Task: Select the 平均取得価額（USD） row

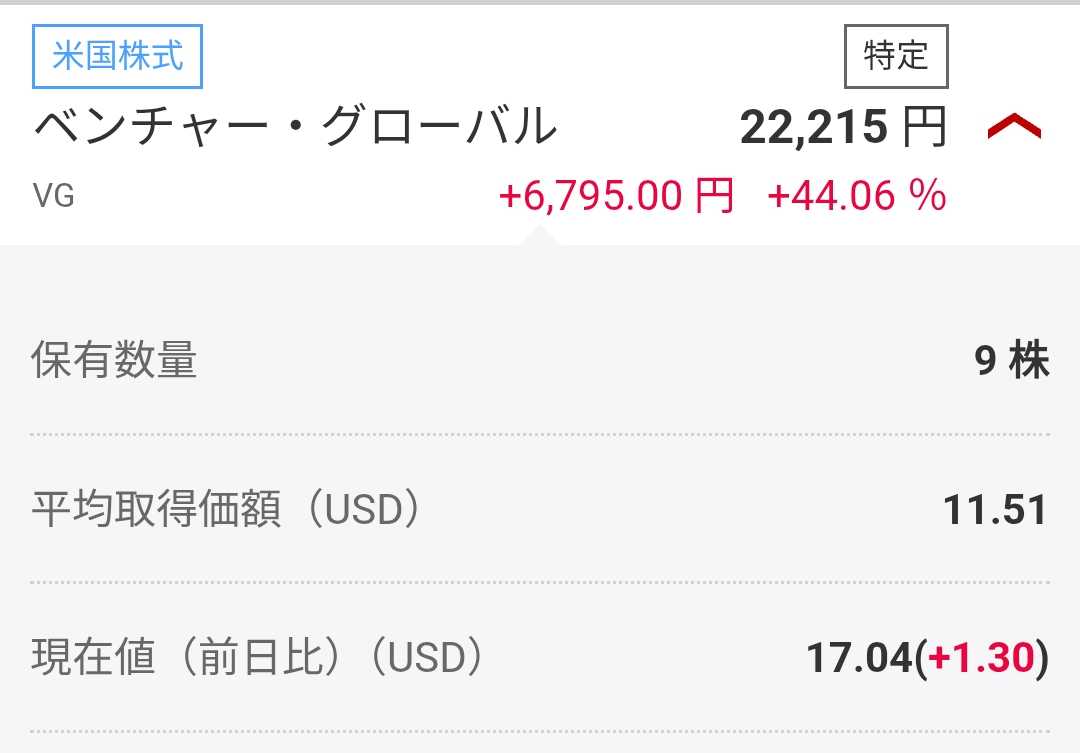Action: click(540, 509)
